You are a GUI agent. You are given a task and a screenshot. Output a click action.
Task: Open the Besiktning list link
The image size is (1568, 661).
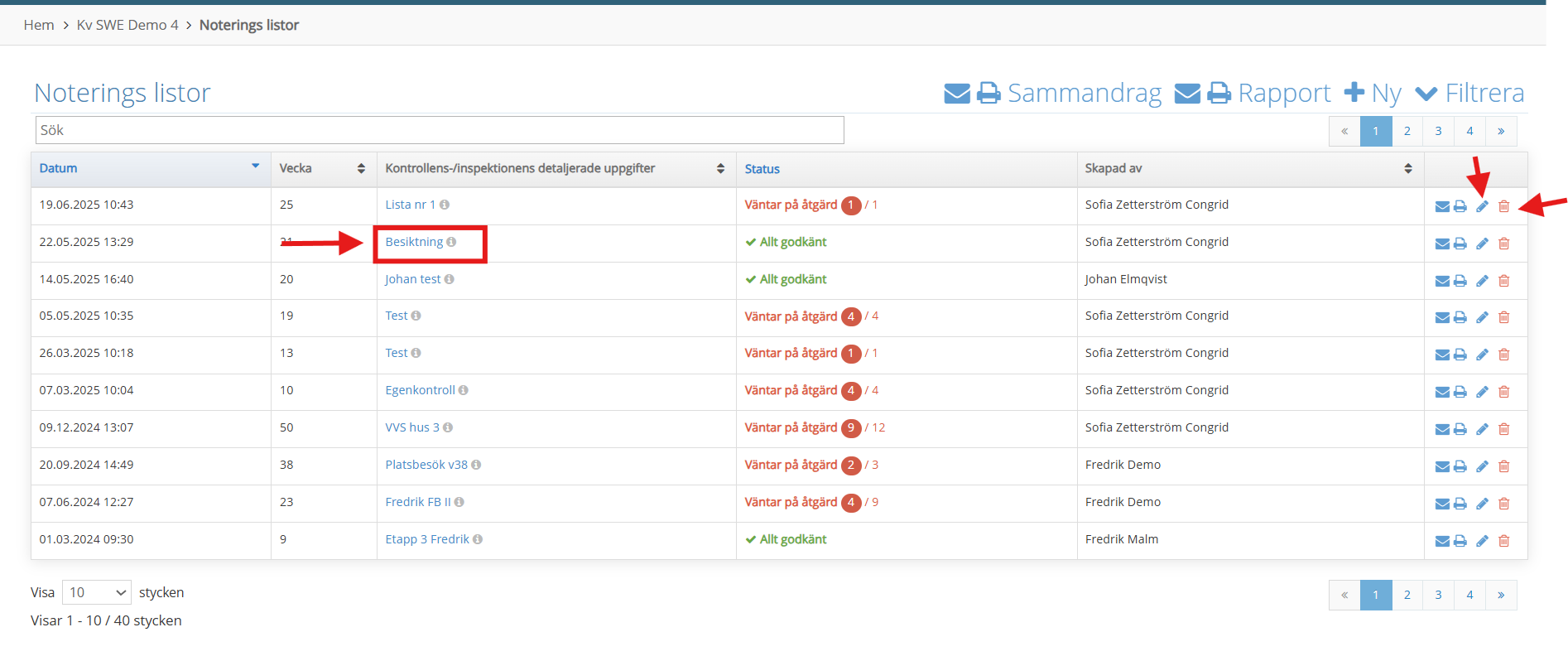click(x=414, y=242)
